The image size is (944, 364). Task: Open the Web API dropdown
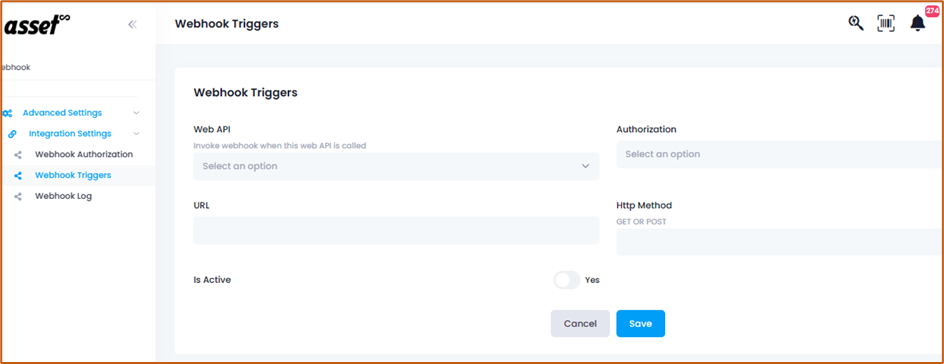click(396, 166)
